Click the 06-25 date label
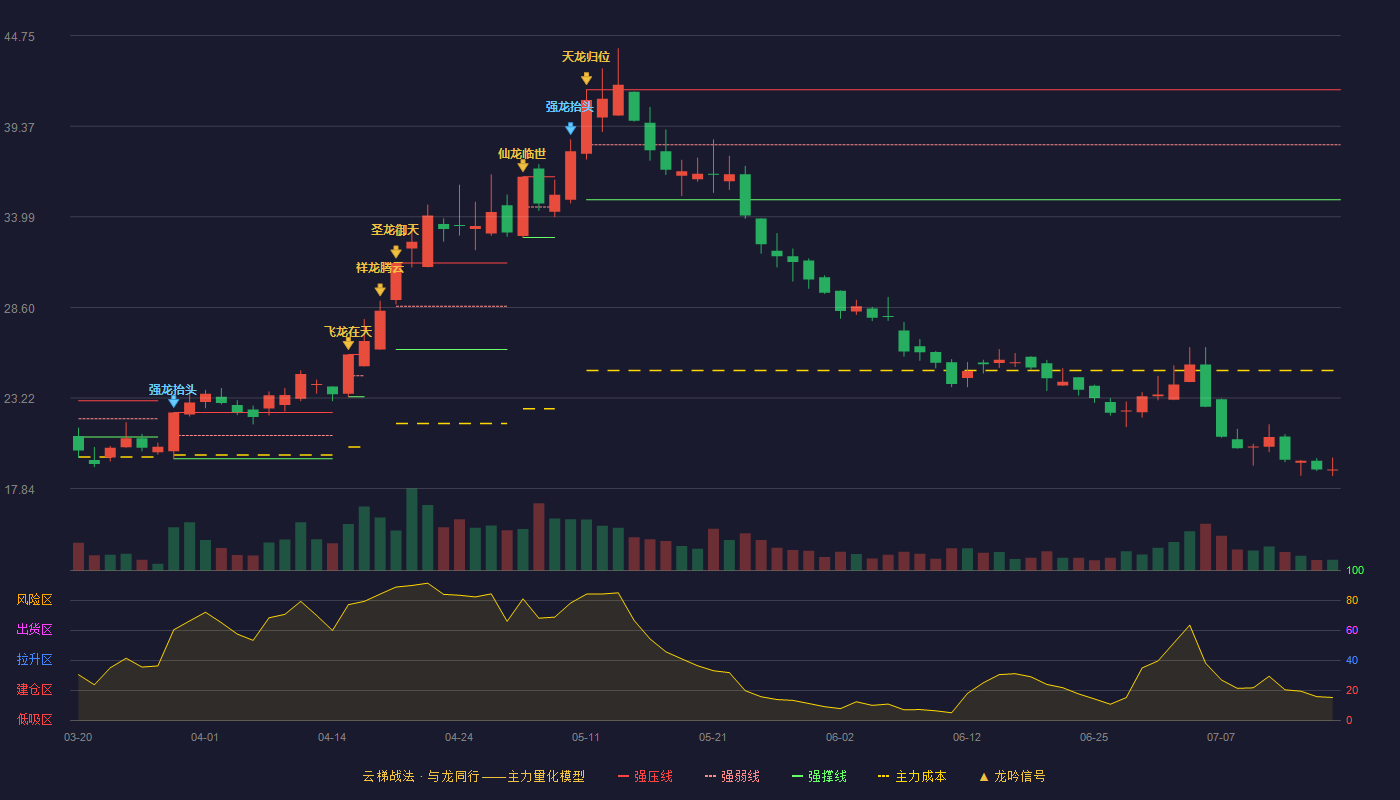 1094,737
